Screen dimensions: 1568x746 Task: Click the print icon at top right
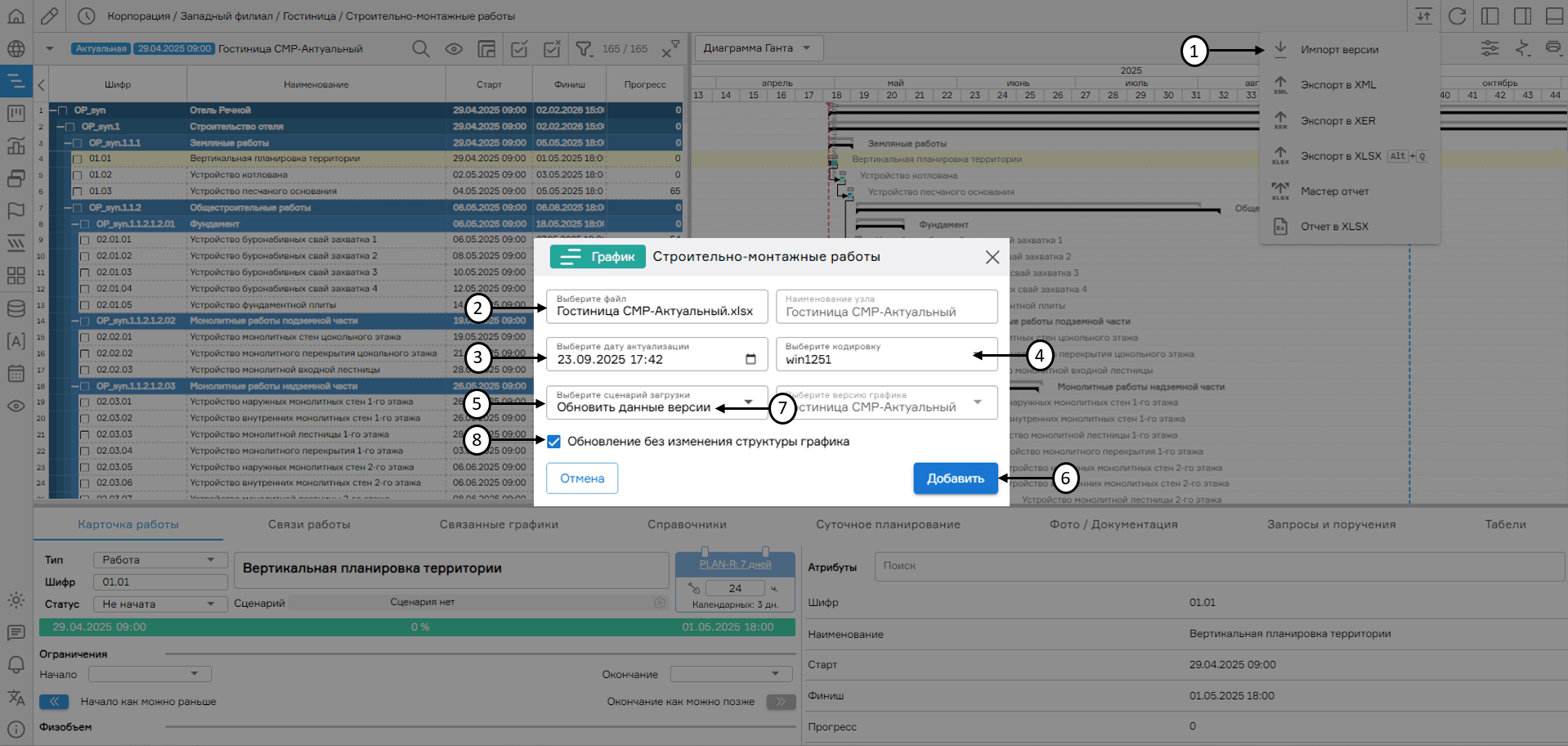coord(1553,48)
